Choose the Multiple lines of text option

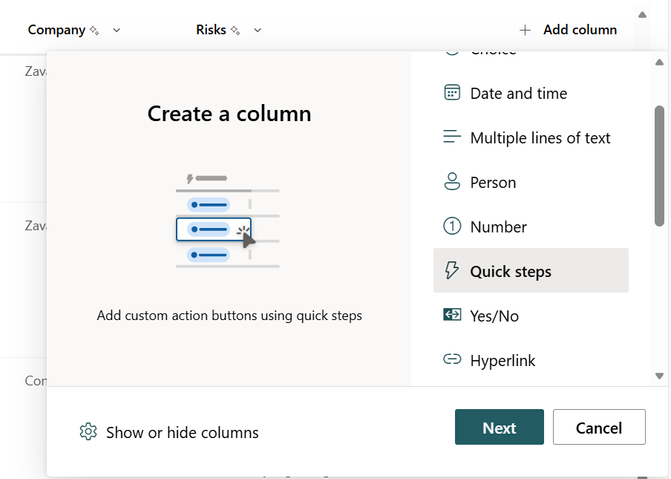[540, 138]
